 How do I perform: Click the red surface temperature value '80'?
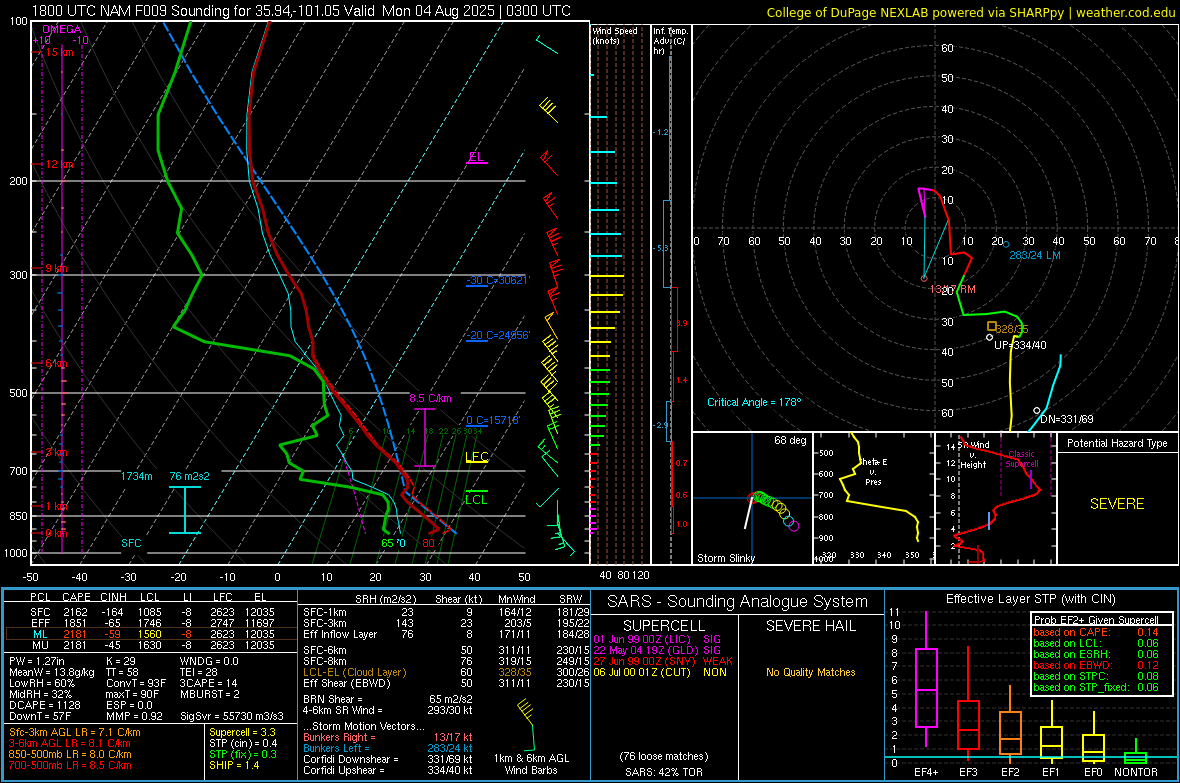click(428, 543)
